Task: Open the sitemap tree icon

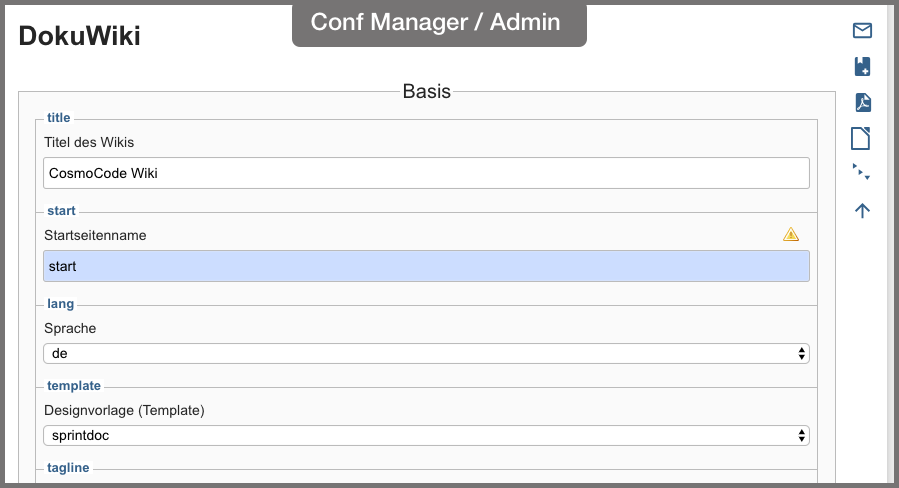Action: [x=861, y=171]
